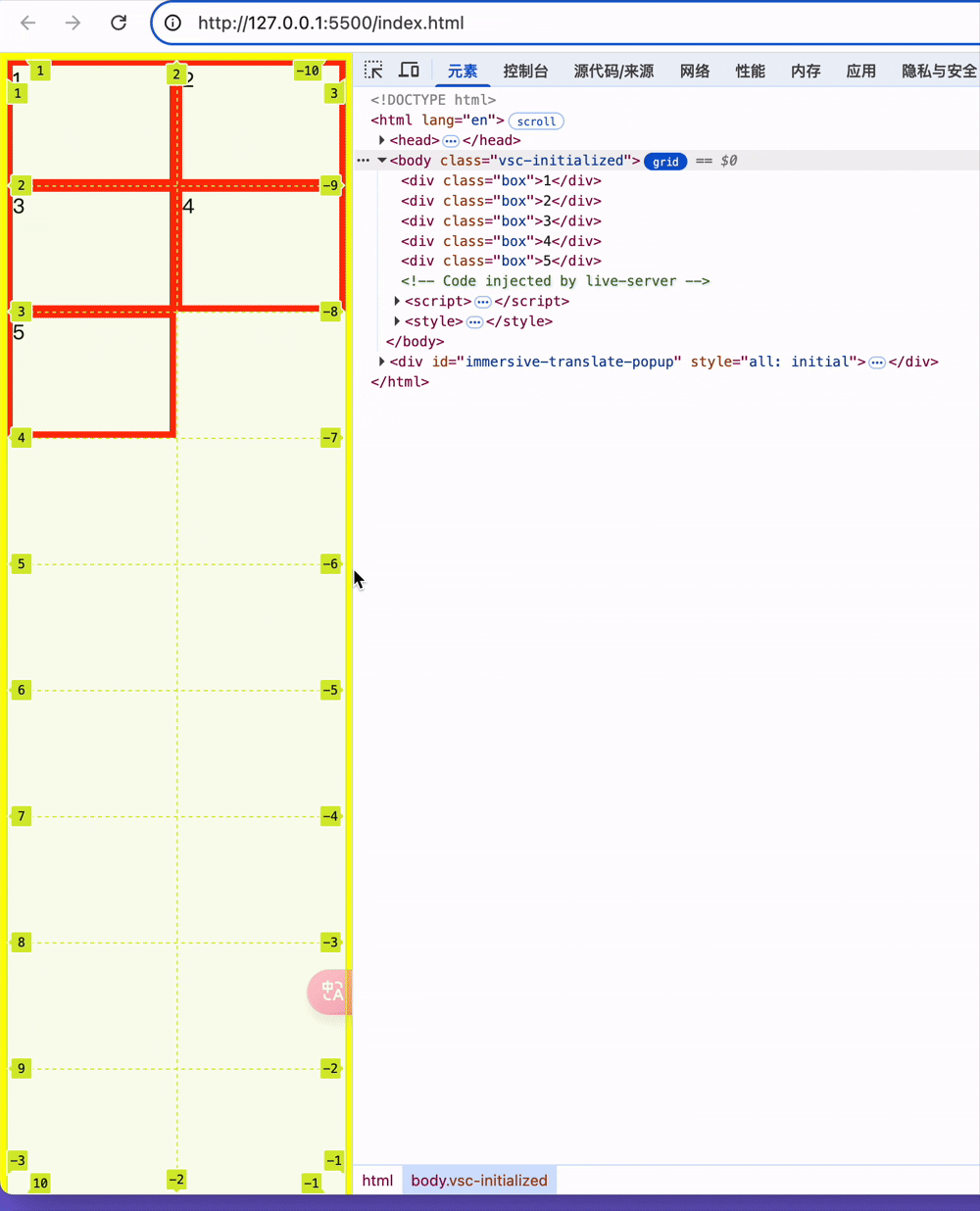Viewport: 980px width, 1211px height.
Task: Click inside grid box number 4
Action: tap(262, 249)
